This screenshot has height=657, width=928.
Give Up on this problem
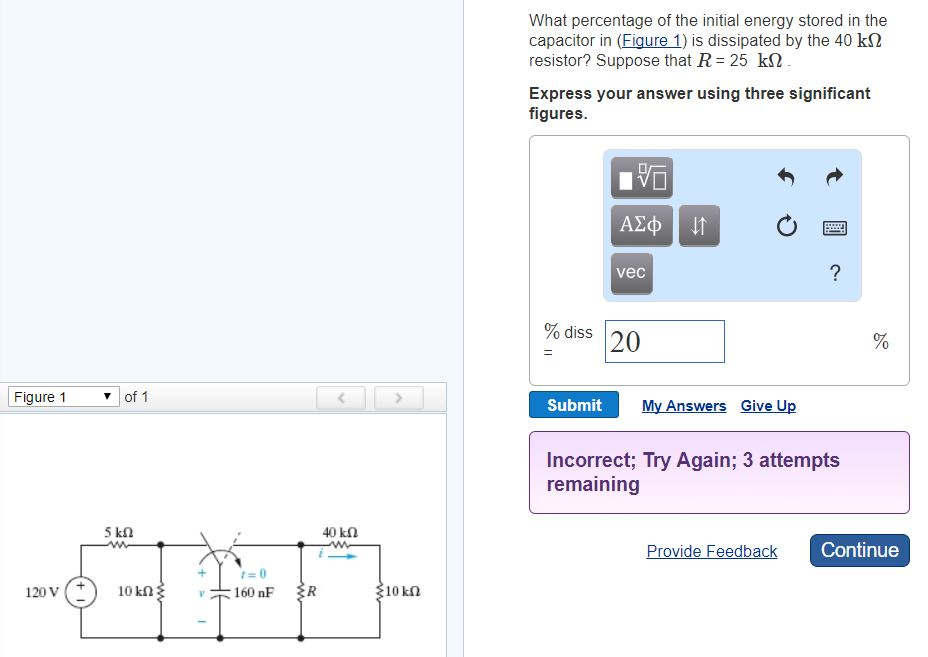[x=768, y=405]
